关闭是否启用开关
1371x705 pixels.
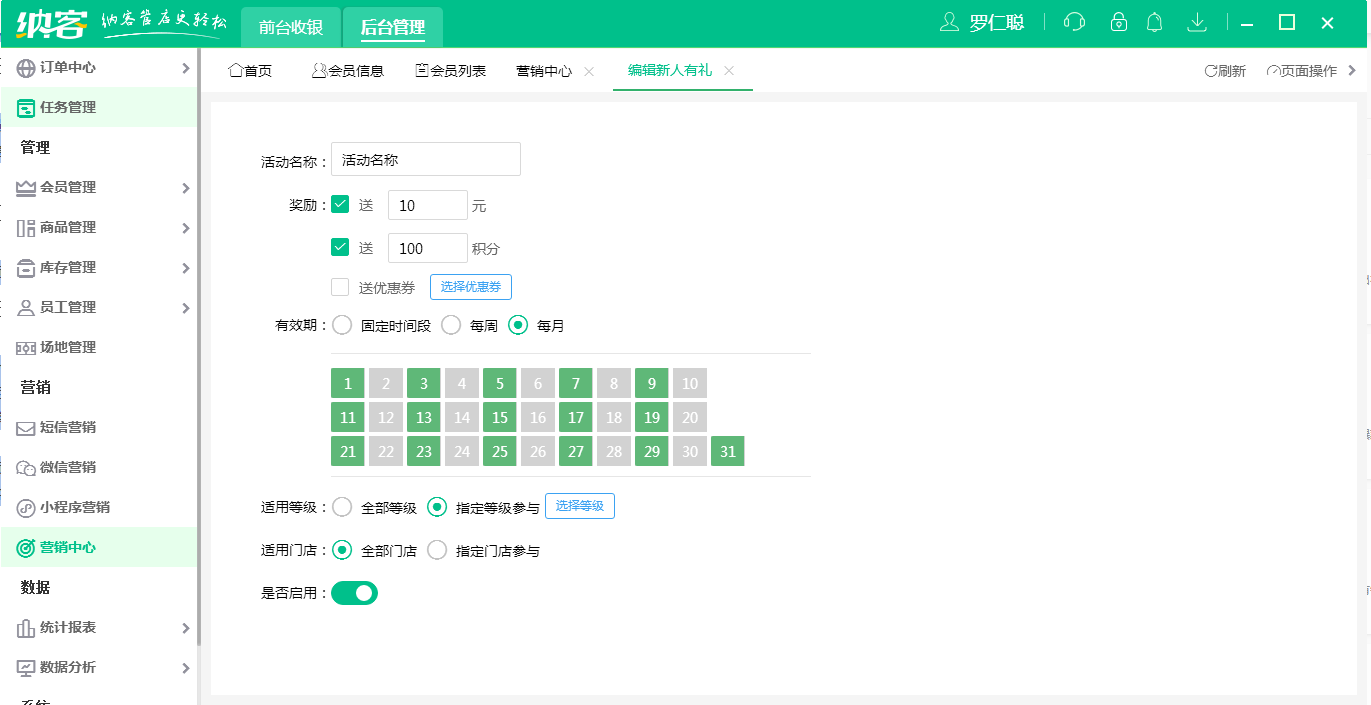[x=354, y=592]
